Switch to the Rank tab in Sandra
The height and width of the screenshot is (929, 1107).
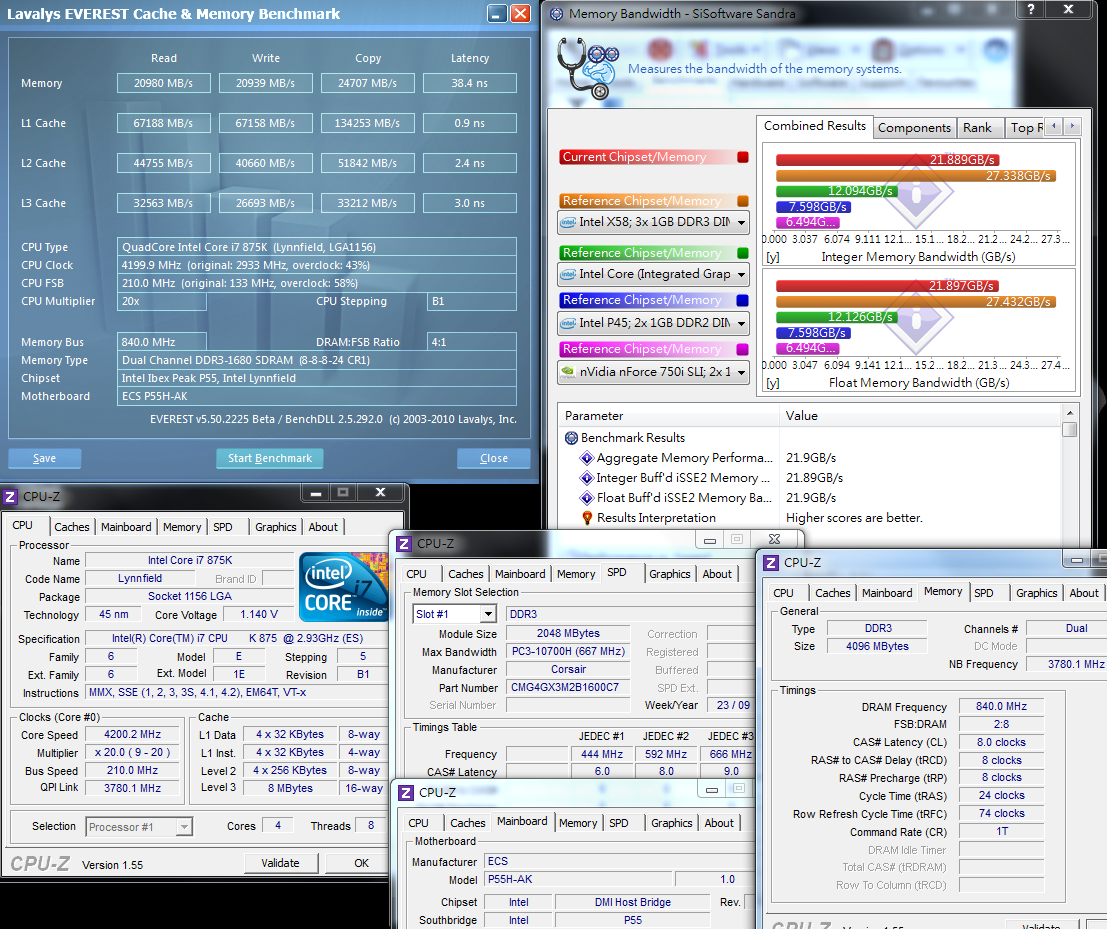tap(977, 128)
